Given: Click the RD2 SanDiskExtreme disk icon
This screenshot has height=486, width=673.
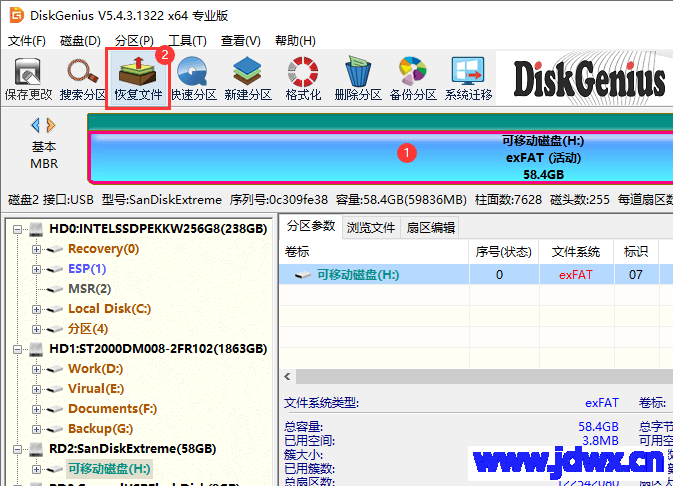Looking at the screenshot, I should pyautogui.click(x=36, y=450).
